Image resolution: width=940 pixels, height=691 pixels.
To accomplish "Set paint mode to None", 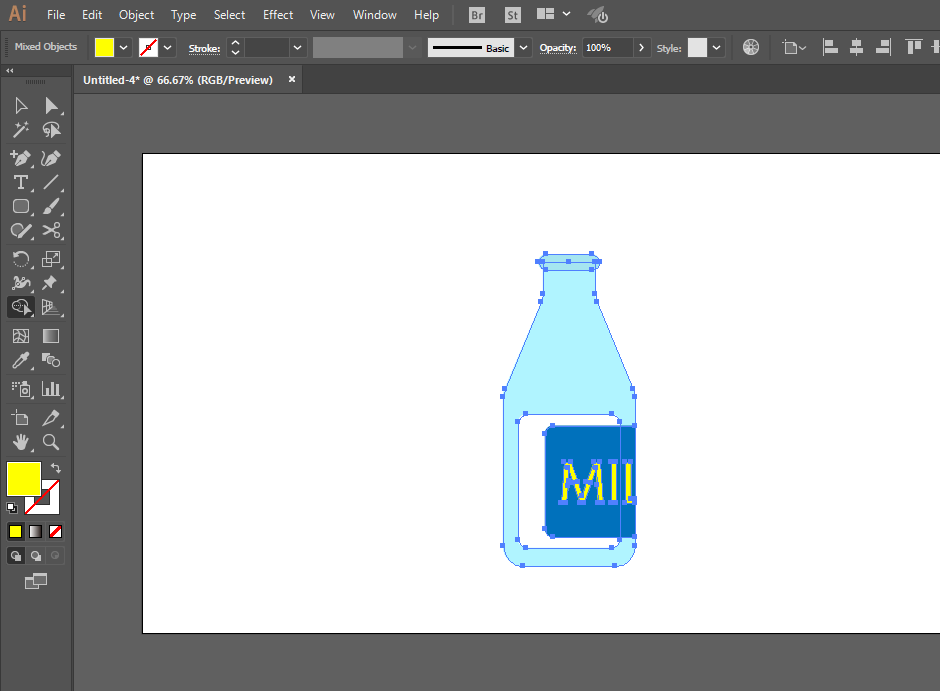I will 55,532.
